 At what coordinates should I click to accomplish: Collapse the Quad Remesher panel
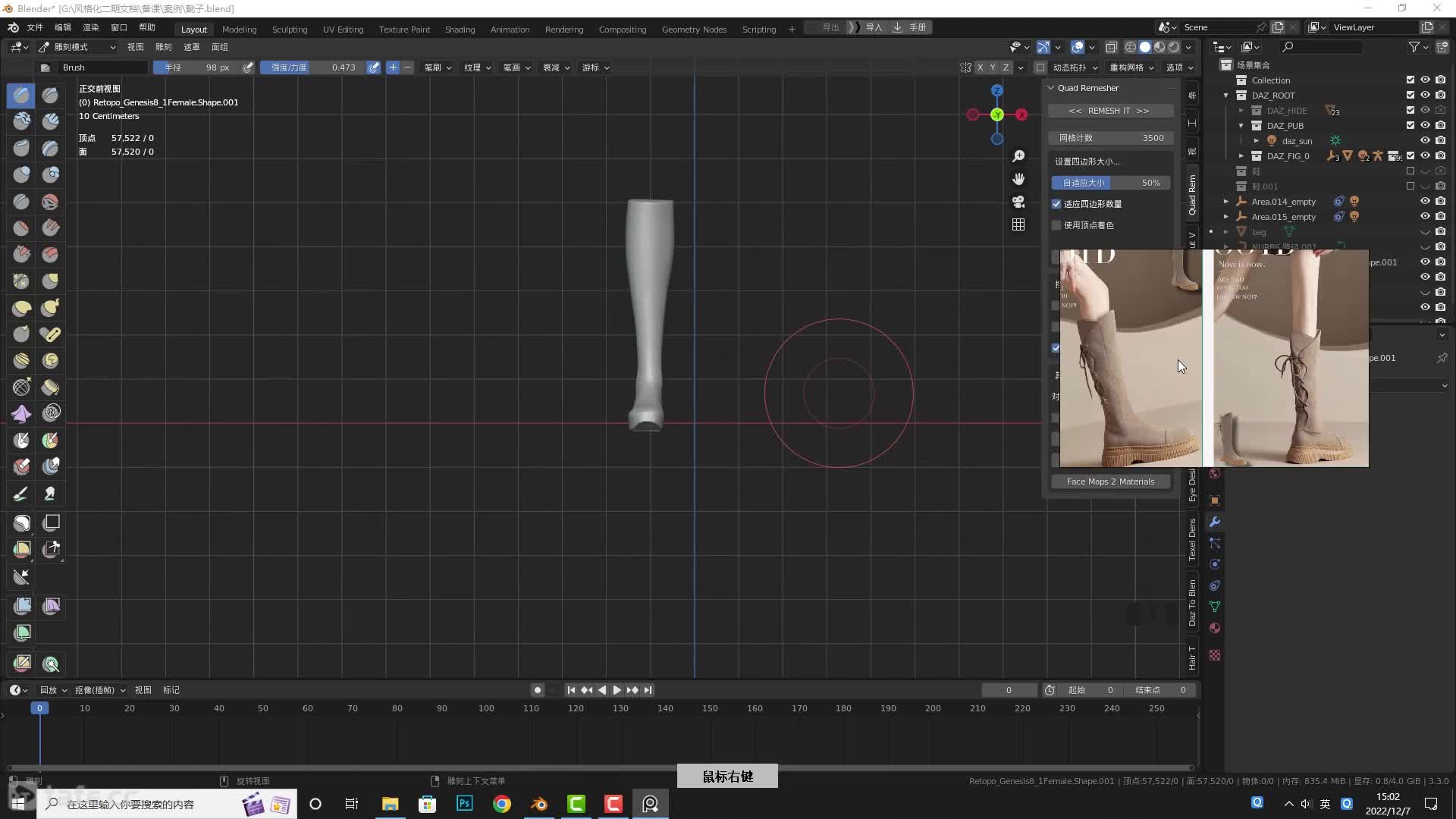(1051, 88)
